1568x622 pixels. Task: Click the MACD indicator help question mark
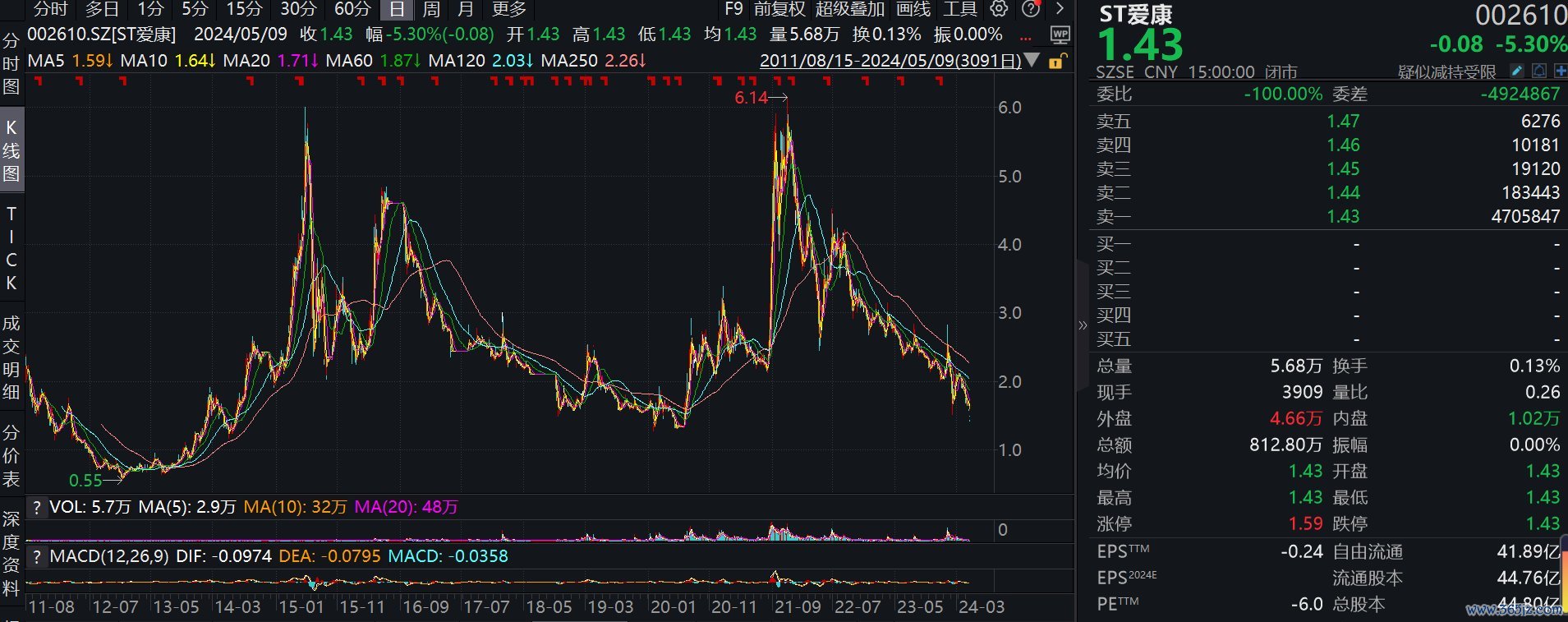[x=36, y=556]
